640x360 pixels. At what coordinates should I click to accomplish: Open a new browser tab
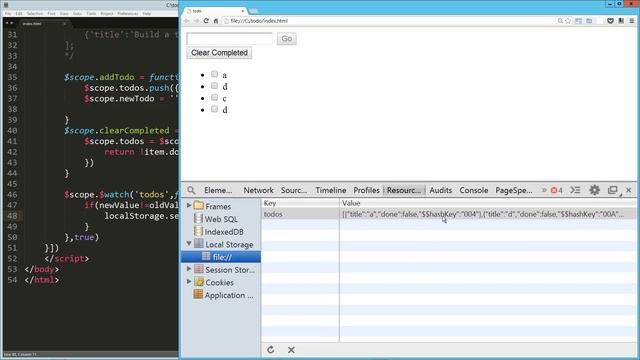click(253, 11)
